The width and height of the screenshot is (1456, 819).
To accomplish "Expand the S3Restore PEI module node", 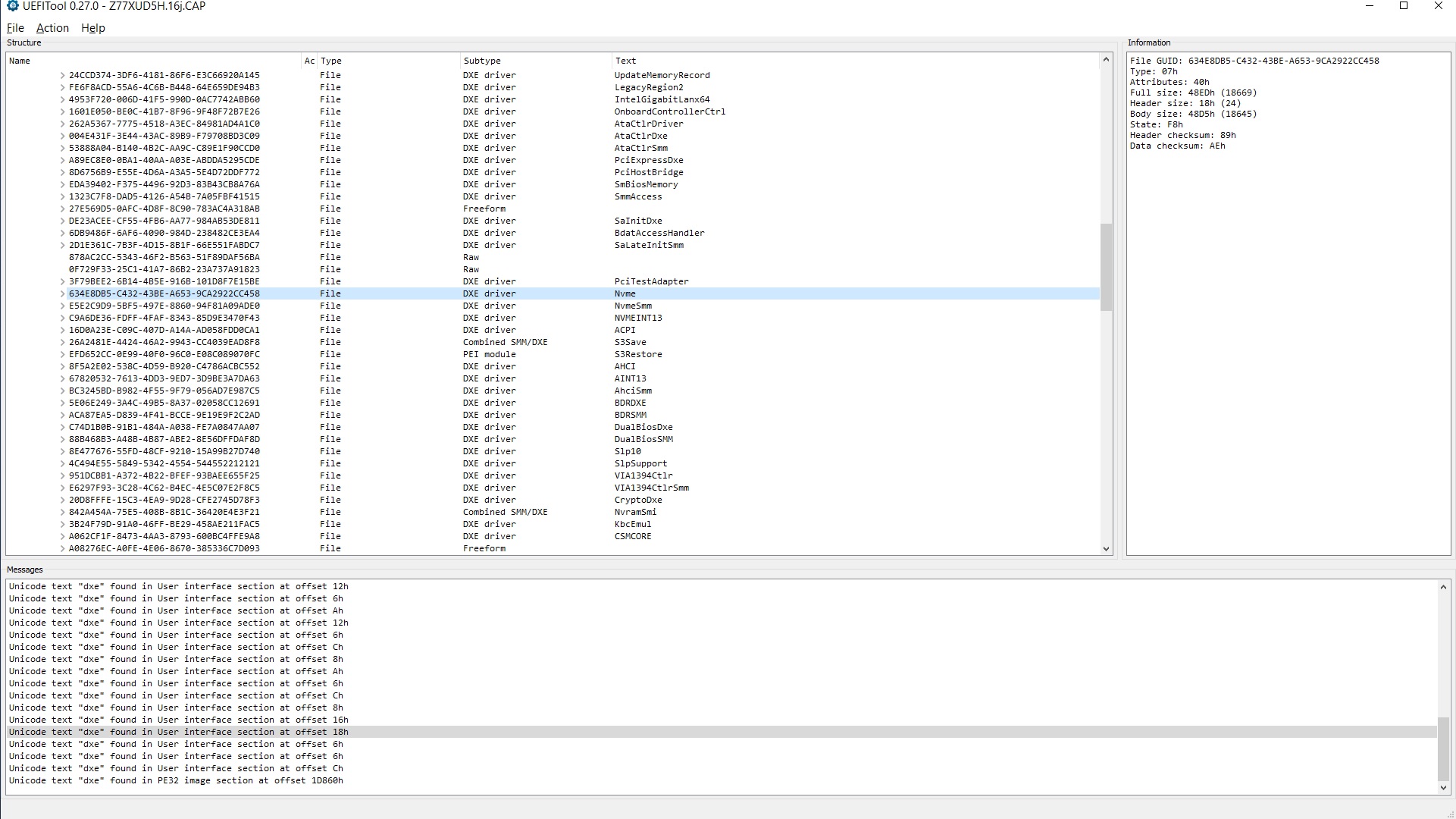I will coord(63,354).
